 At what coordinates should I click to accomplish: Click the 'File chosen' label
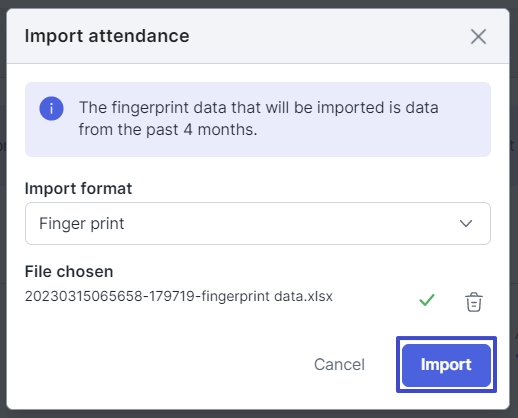pyautogui.click(x=69, y=271)
